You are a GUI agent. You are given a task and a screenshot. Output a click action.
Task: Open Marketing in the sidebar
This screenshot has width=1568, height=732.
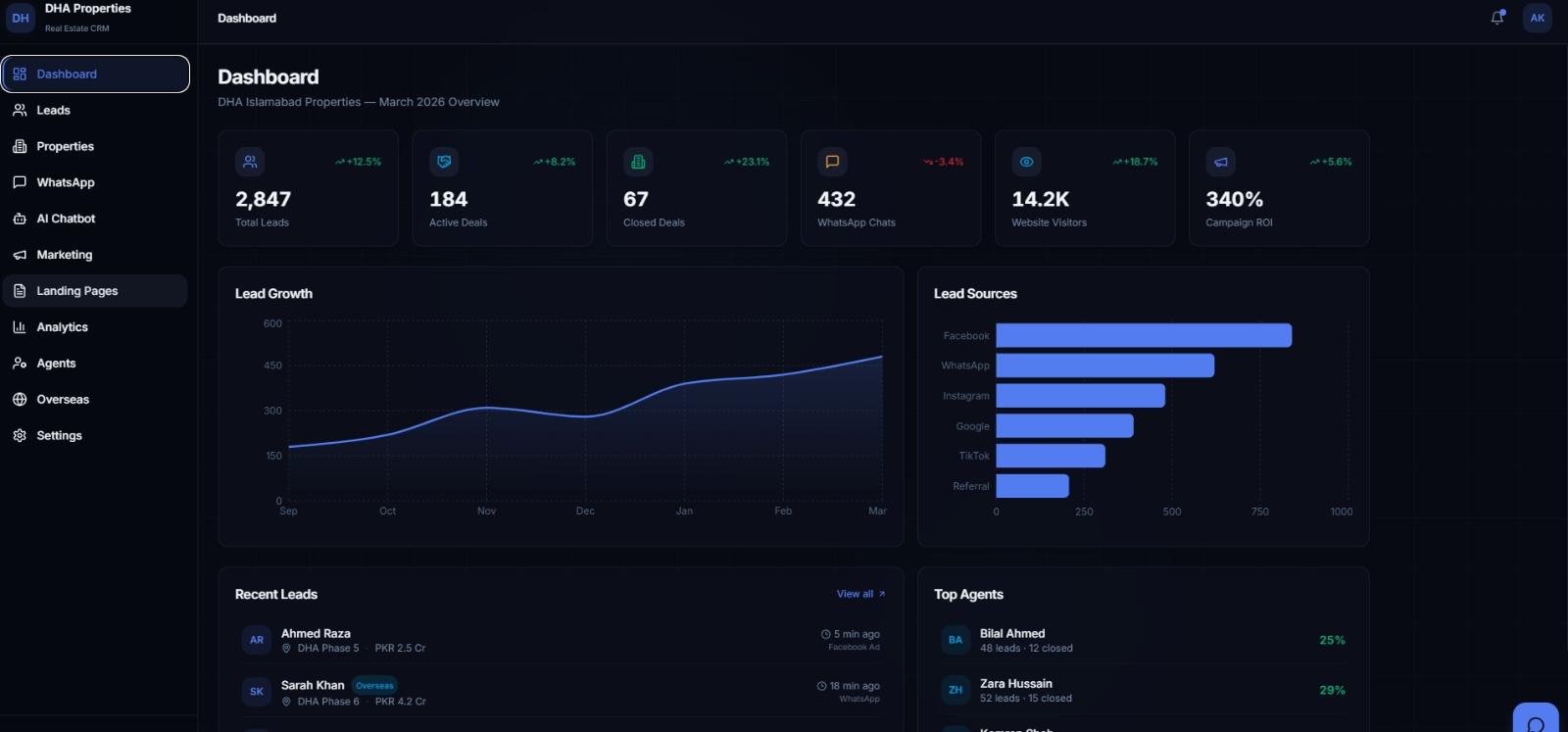(95, 255)
